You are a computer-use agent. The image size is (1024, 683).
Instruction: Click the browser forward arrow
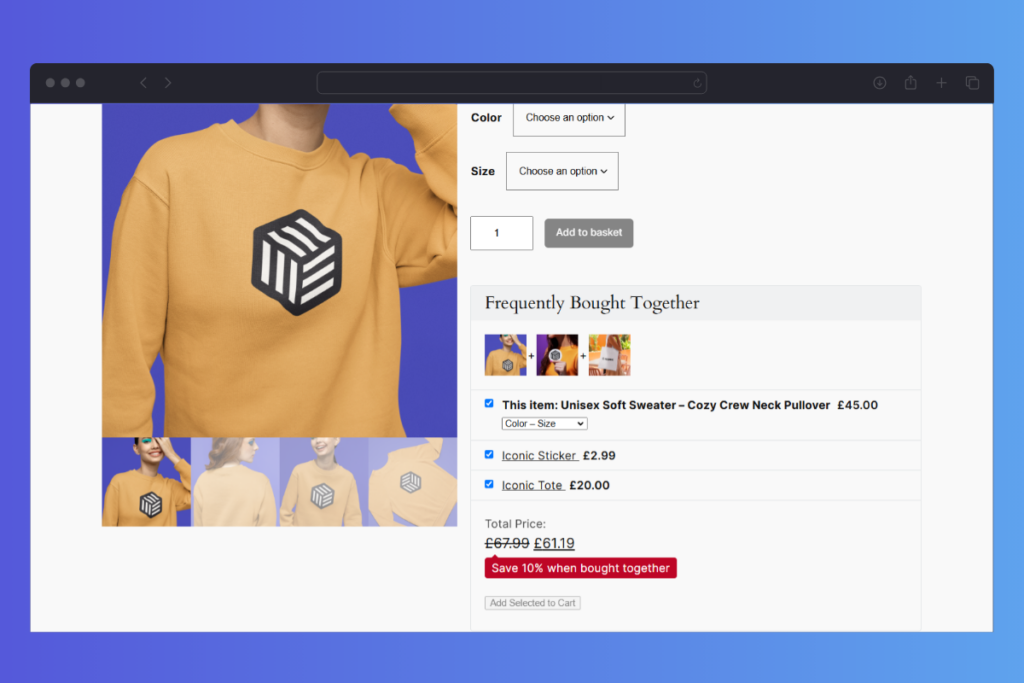(168, 83)
